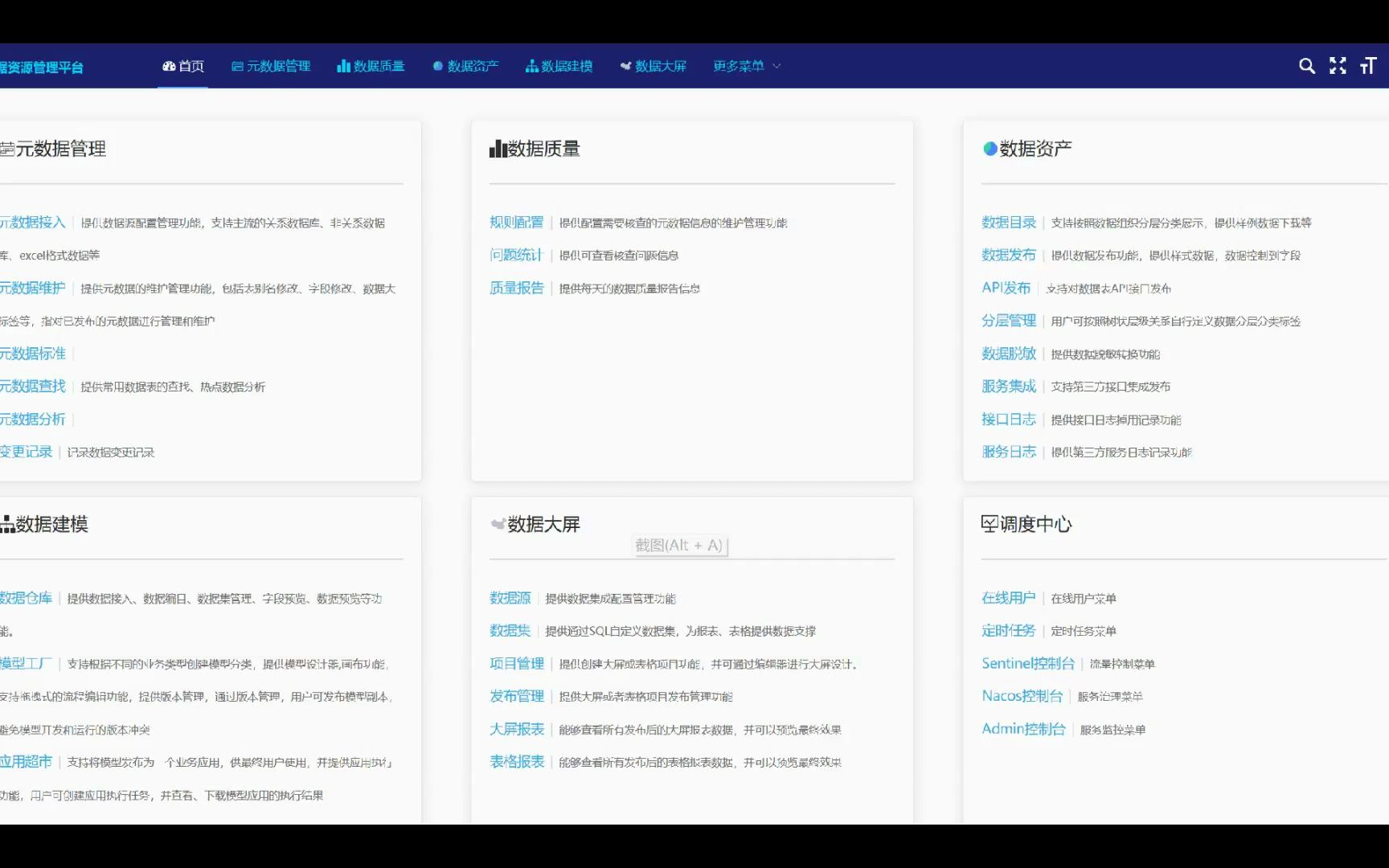Click the 数据大屏 card icon
The width and height of the screenshot is (1389, 868).
tap(498, 524)
